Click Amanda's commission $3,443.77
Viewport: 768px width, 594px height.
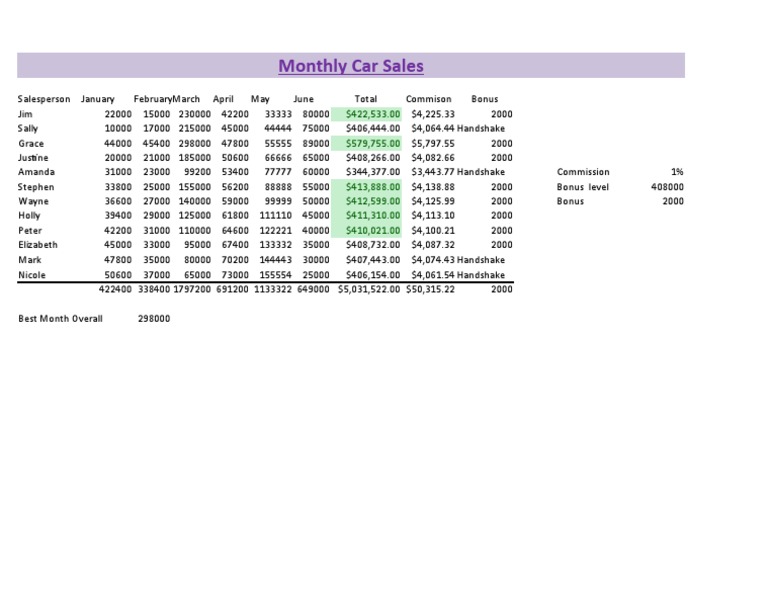tap(433, 172)
